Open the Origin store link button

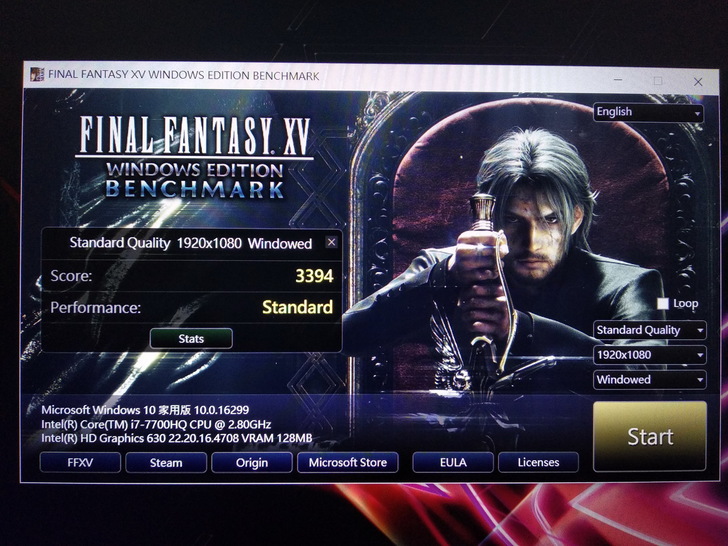pos(252,462)
